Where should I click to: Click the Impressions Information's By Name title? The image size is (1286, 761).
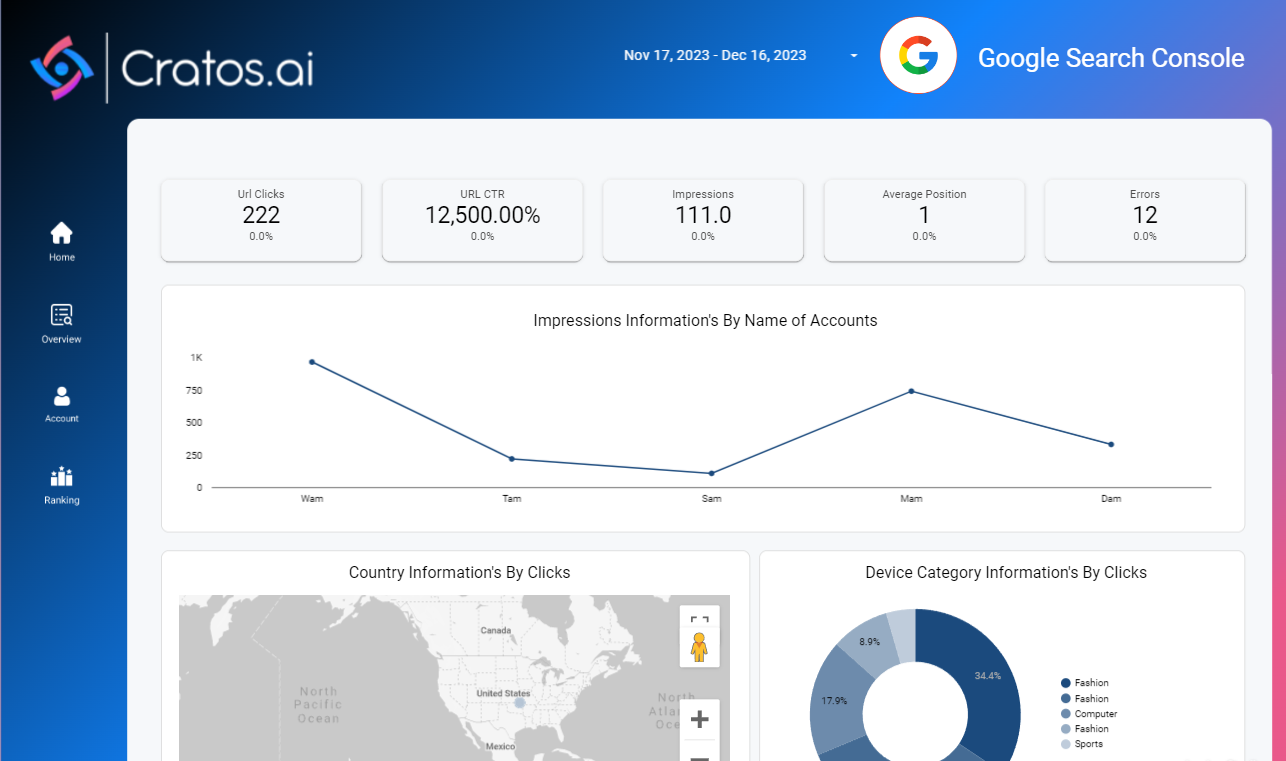(705, 321)
